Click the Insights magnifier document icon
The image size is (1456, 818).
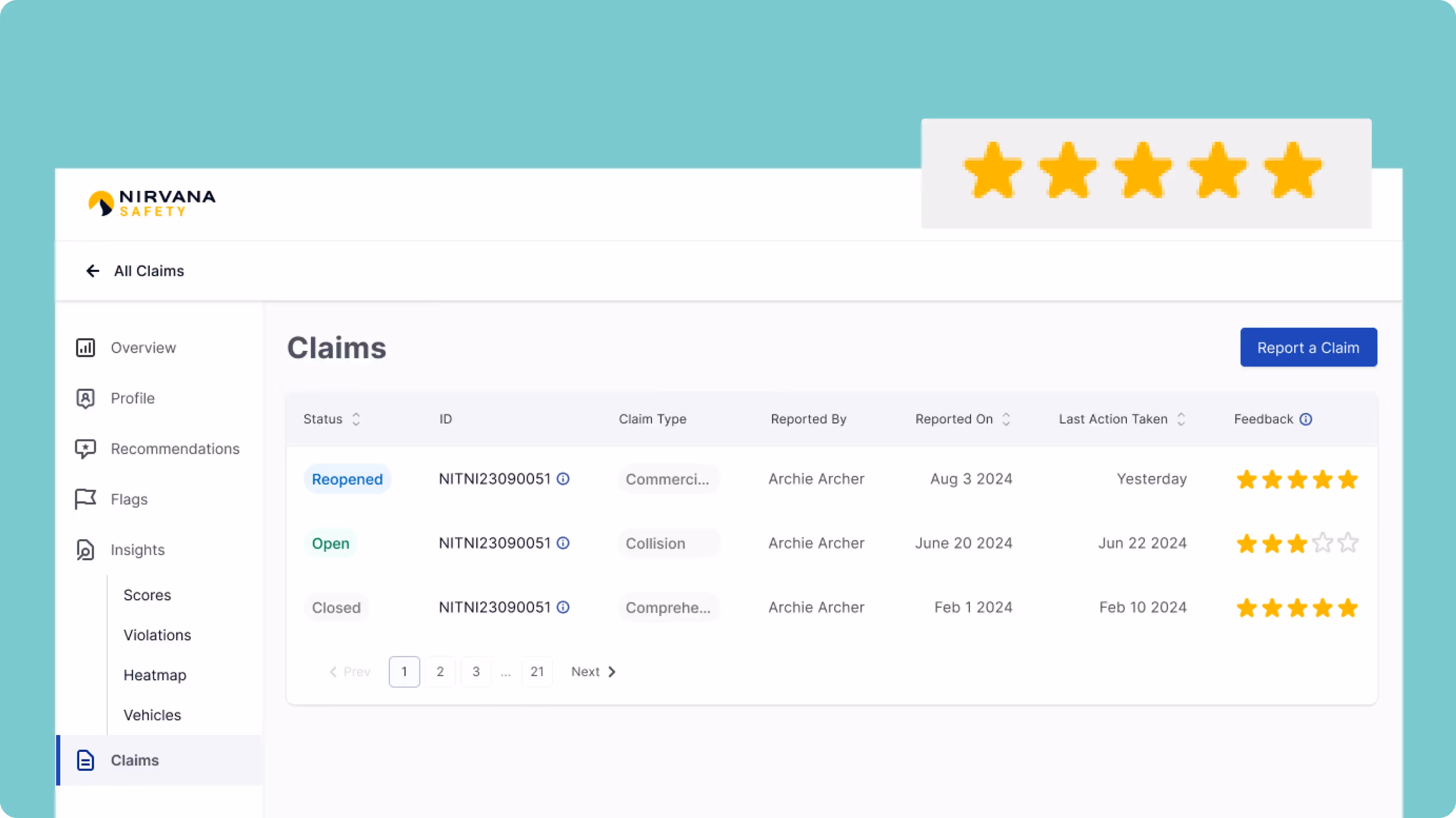[x=86, y=549]
